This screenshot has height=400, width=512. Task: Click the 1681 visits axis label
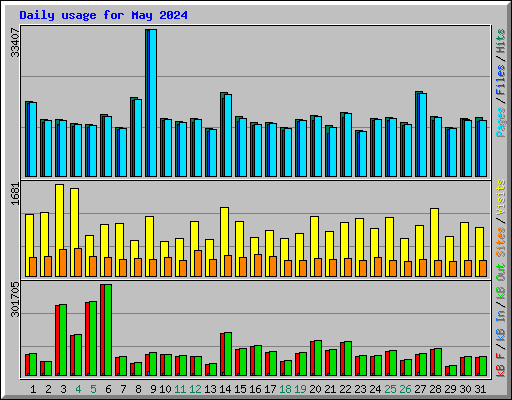click(x=15, y=194)
